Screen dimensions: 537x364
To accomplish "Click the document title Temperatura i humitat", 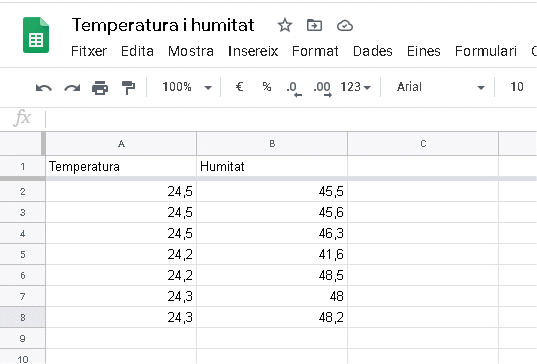I will [x=163, y=25].
